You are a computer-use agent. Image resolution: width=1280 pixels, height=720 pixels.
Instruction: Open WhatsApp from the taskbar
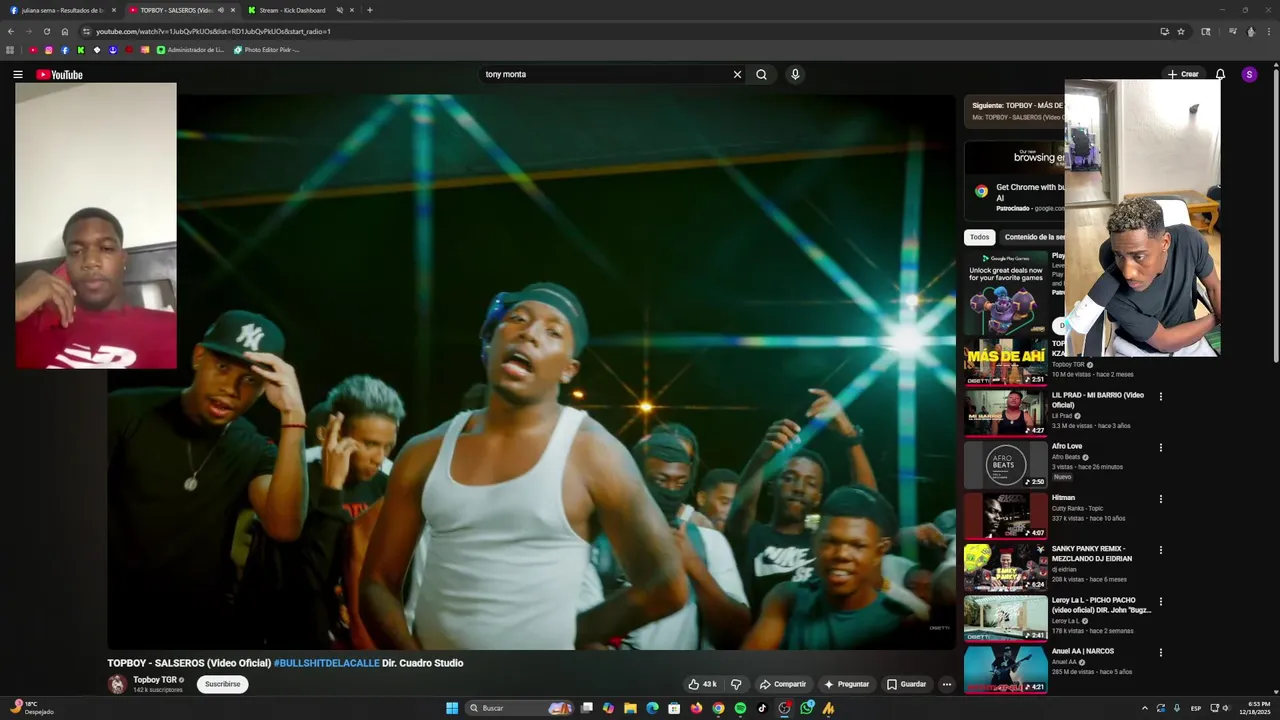(x=806, y=708)
